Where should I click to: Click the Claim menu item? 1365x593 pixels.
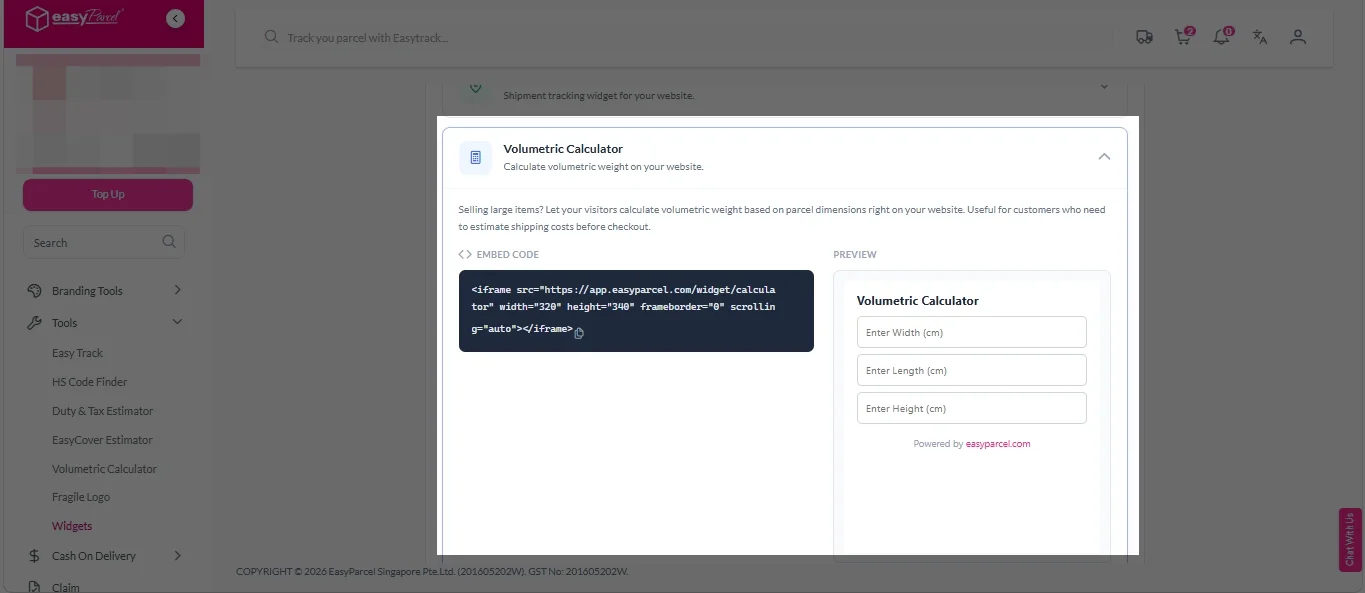pos(66,587)
